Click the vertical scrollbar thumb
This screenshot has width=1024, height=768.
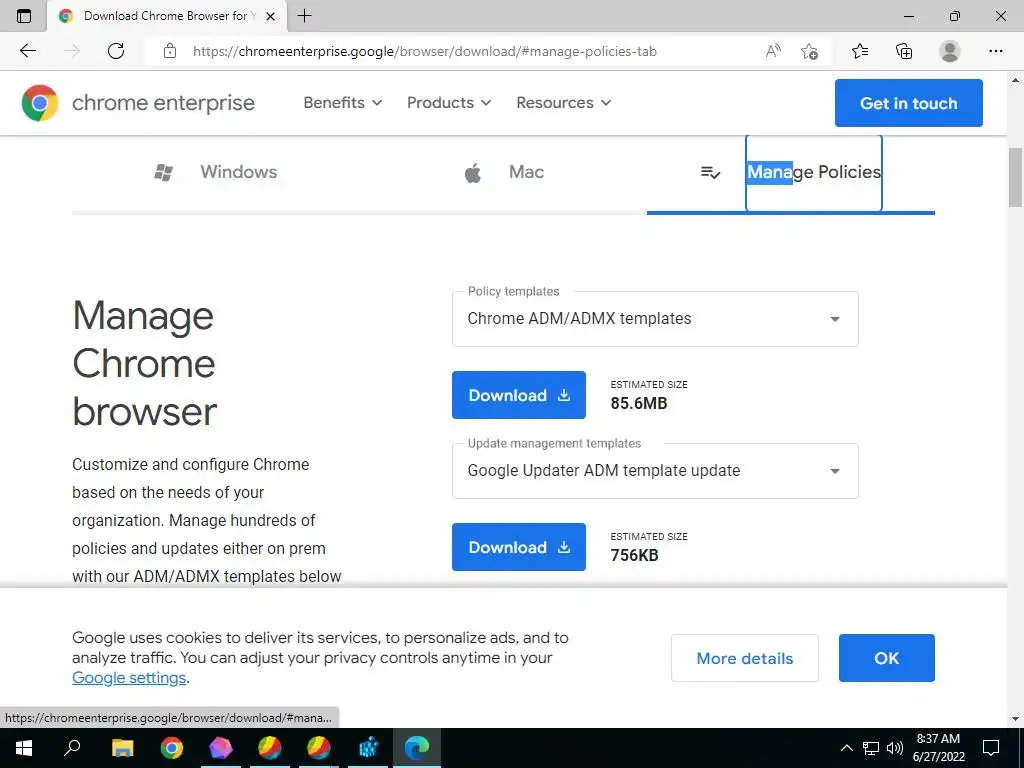(x=1015, y=178)
